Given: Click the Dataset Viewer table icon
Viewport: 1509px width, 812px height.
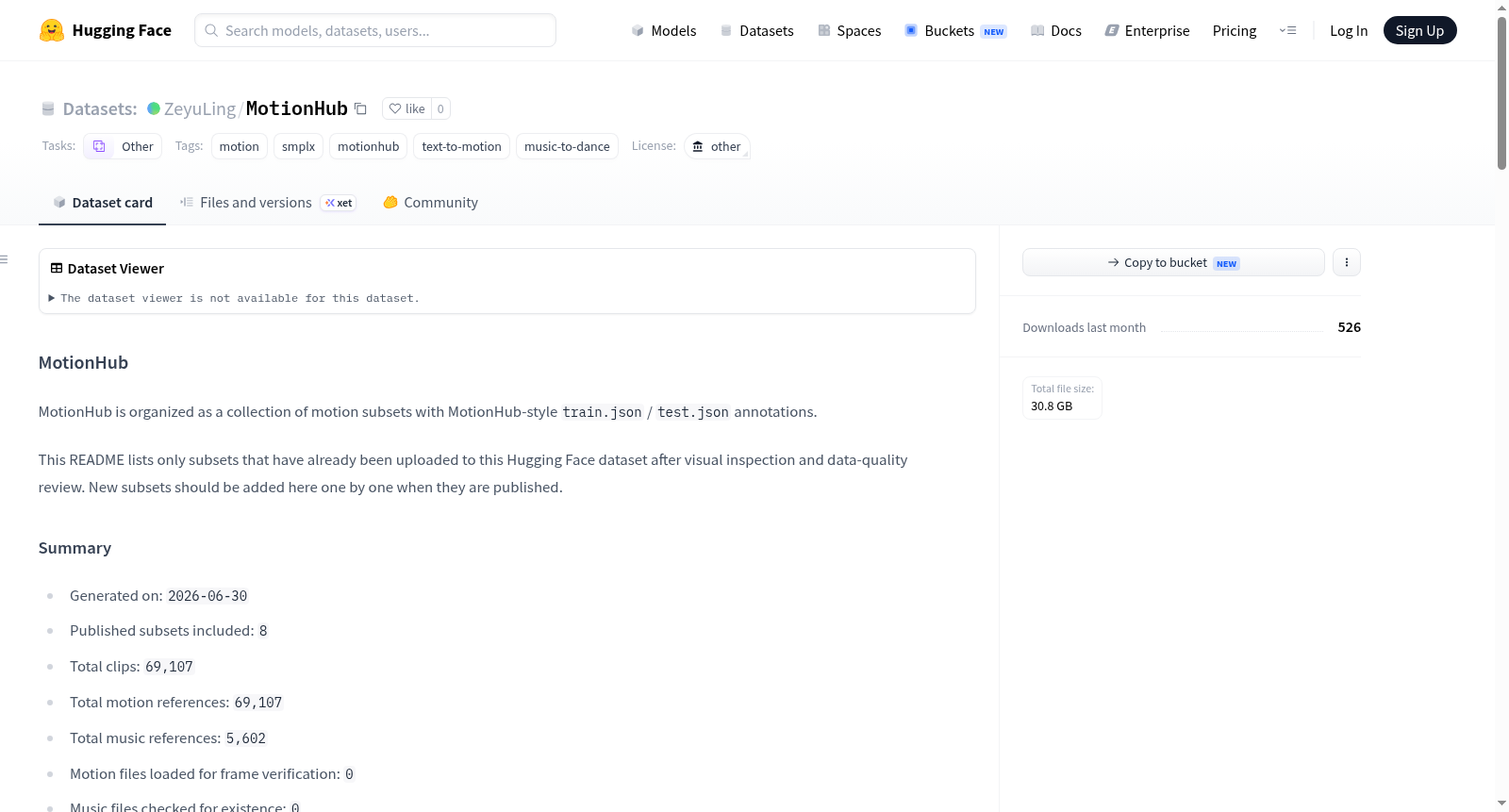Looking at the screenshot, I should click(x=57, y=269).
